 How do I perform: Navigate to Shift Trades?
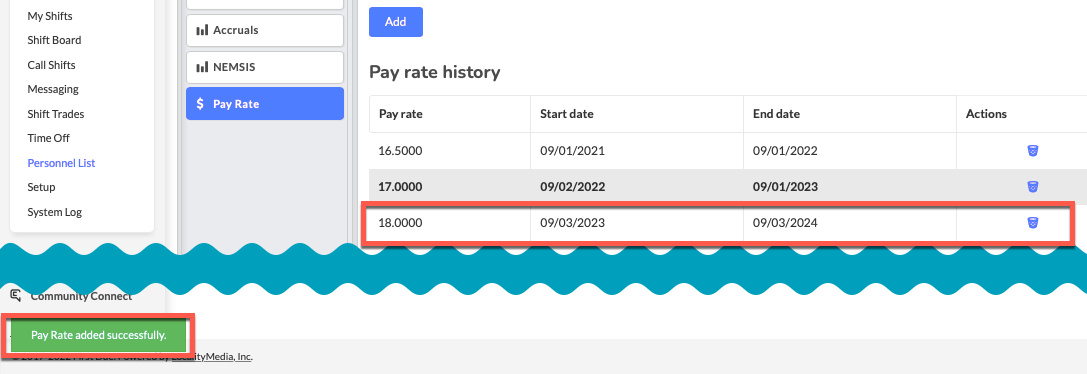click(55, 114)
